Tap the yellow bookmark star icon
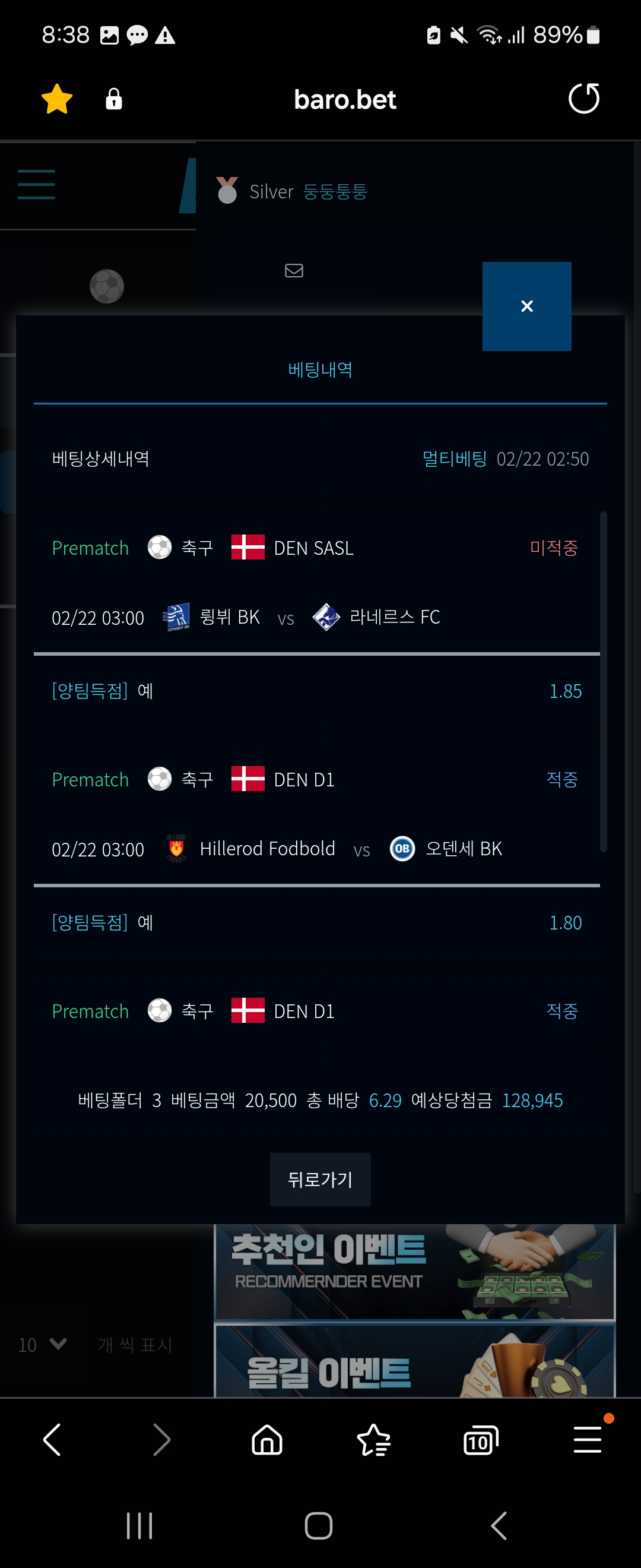Viewport: 641px width, 1568px height. 56,99
